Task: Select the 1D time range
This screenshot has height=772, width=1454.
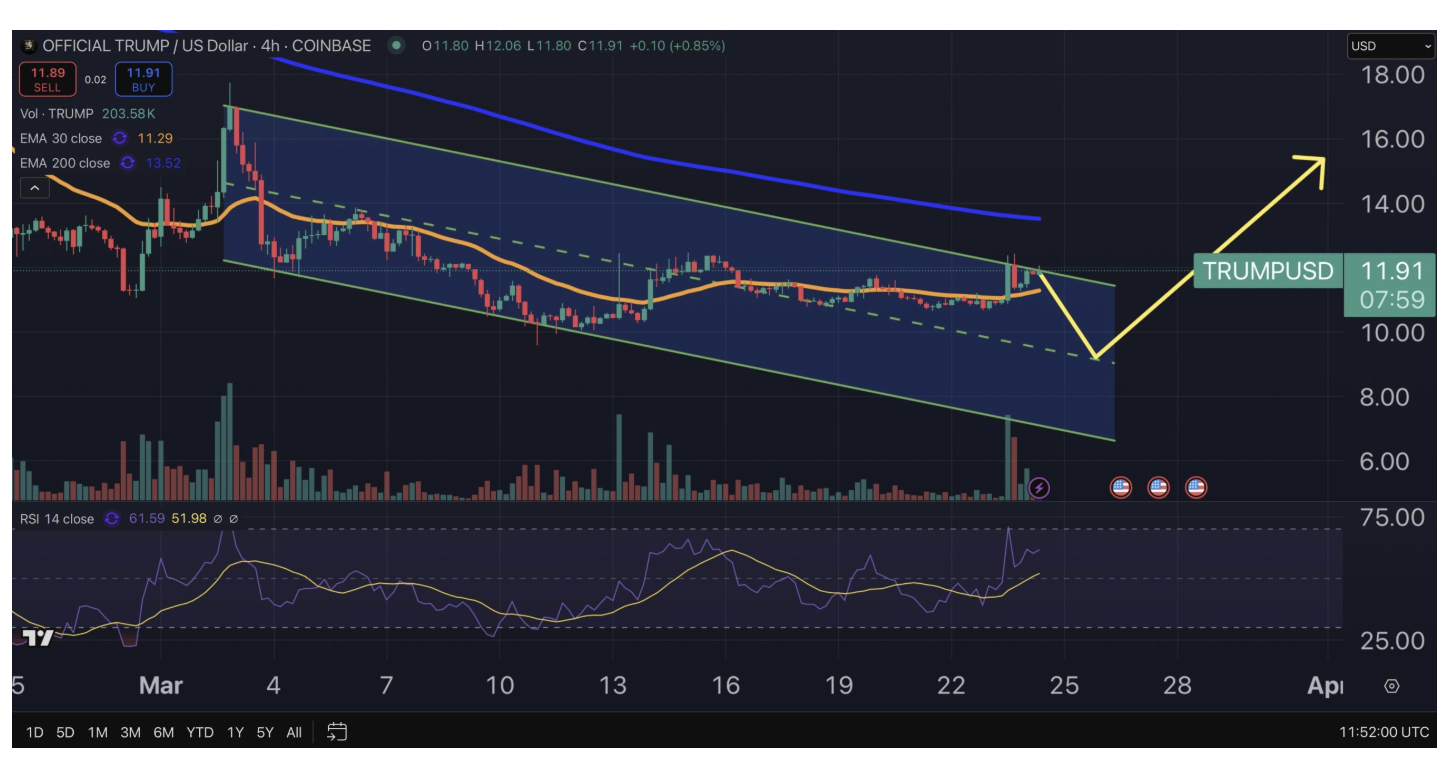Action: 34,732
